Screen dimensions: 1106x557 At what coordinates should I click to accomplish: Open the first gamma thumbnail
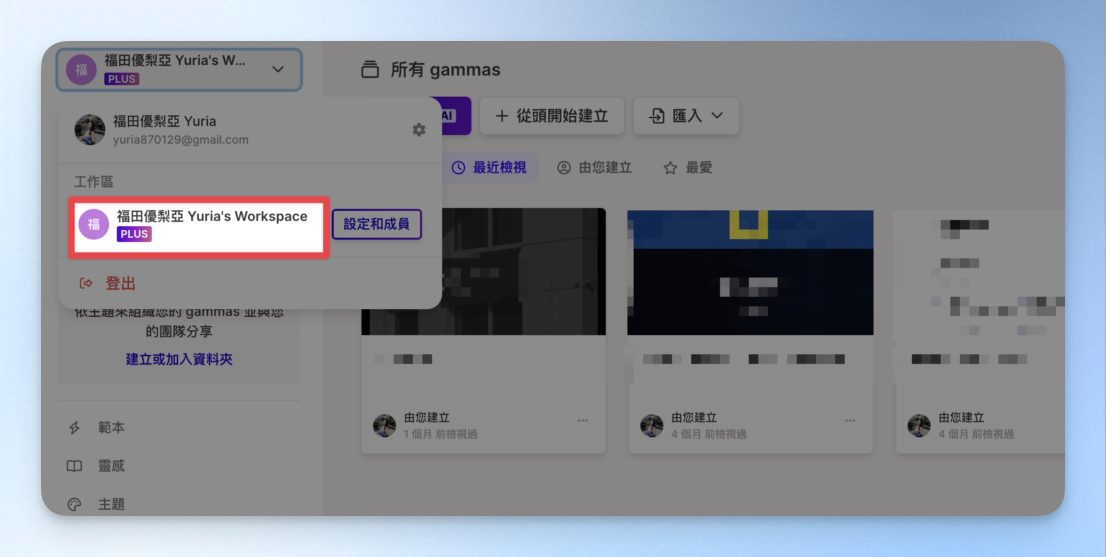[x=484, y=272]
